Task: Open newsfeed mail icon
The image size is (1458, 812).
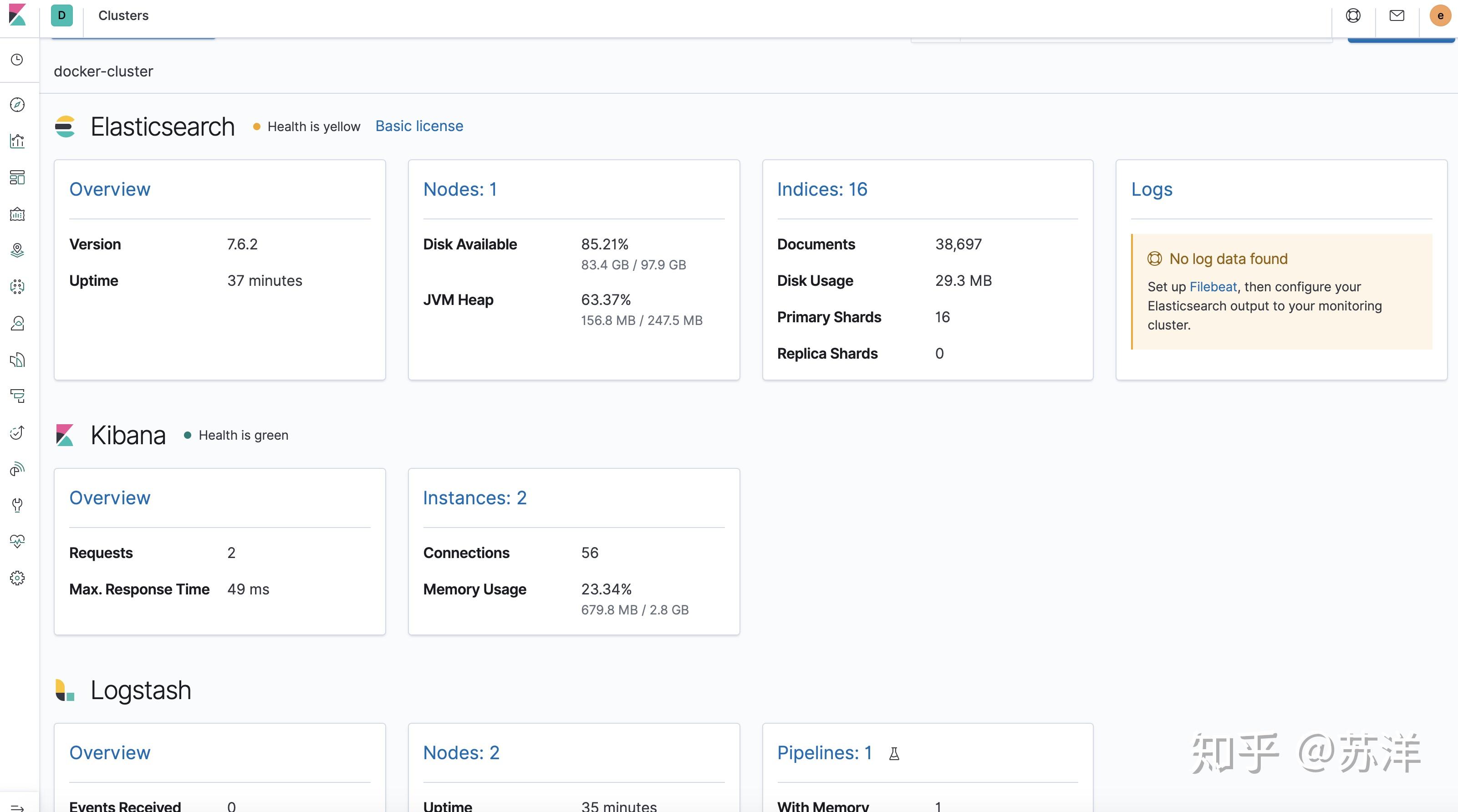Action: coord(1397,15)
